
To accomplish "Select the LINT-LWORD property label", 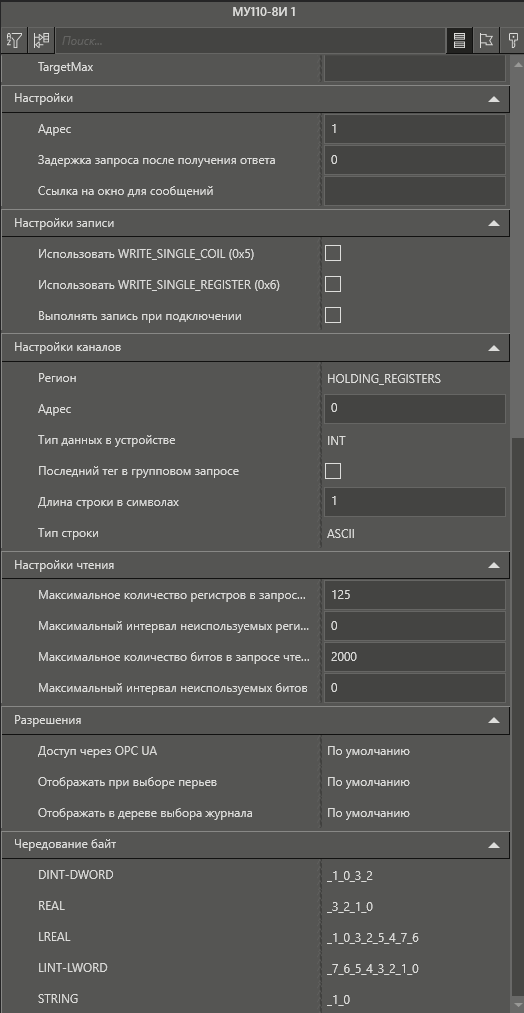I will coord(73,968).
